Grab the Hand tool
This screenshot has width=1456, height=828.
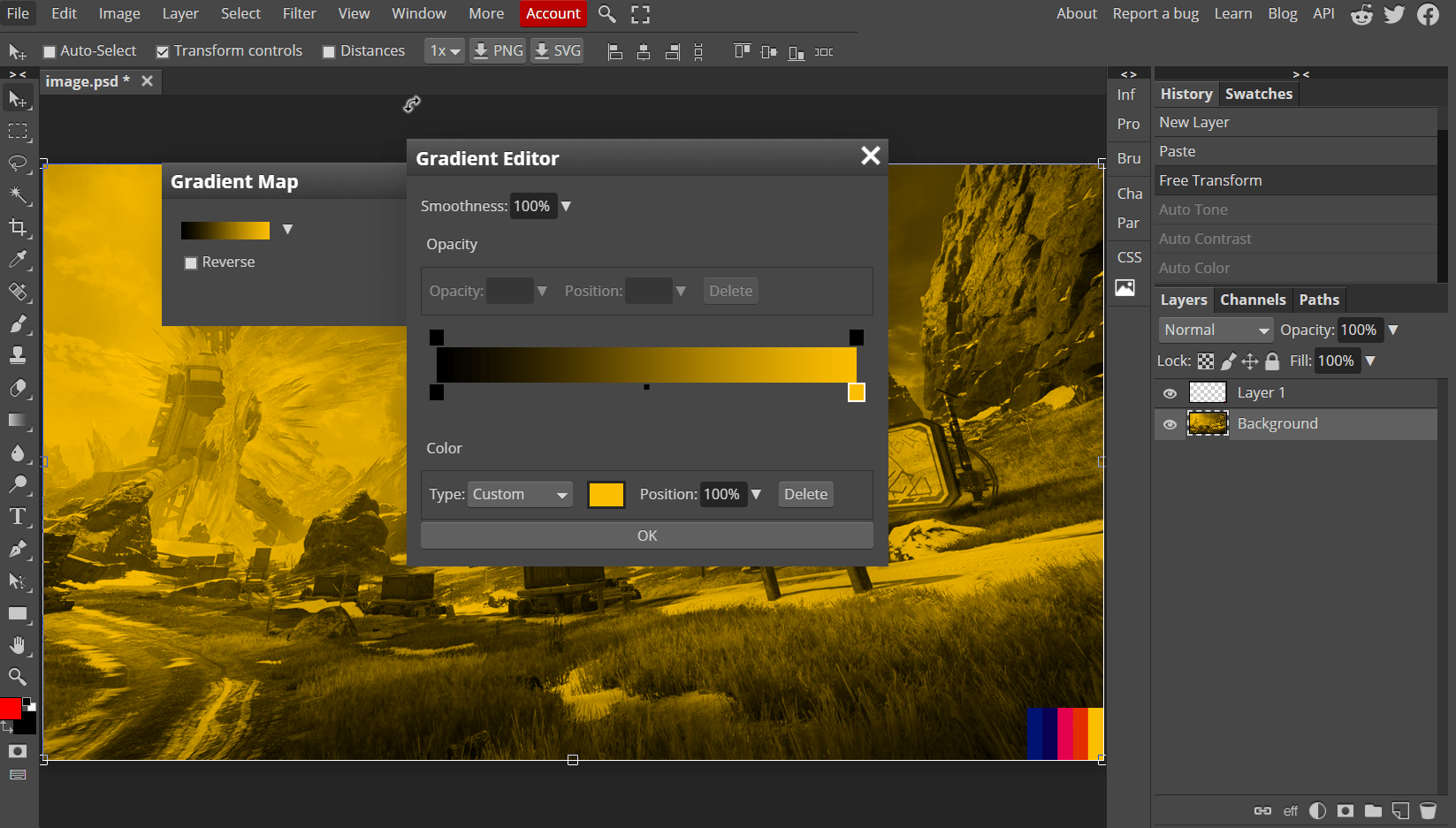(19, 645)
